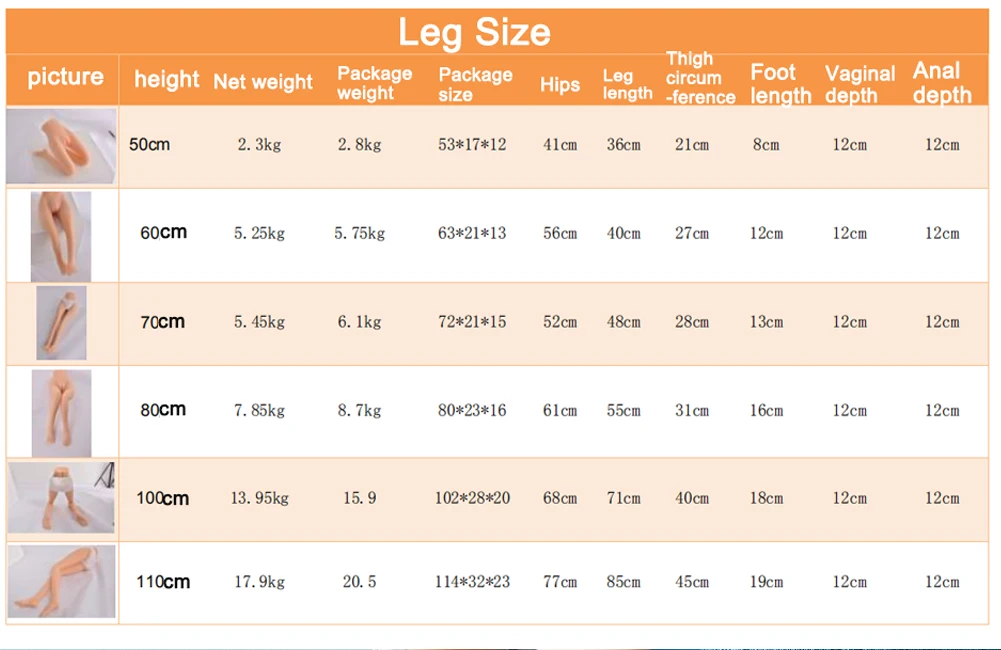1001x650 pixels.
Task: Select the "Hips" column header
Action: click(x=560, y=84)
